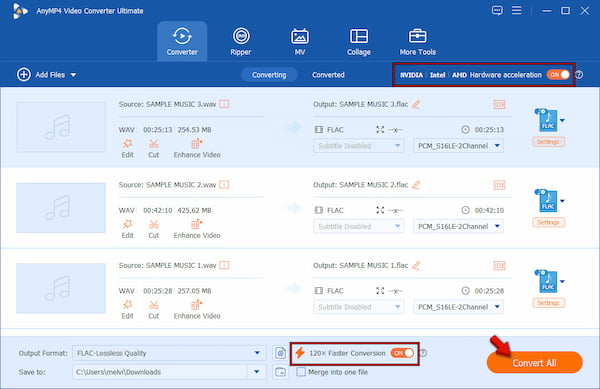Show source info for SAMPLE MUSIC 1.wav

(224, 265)
